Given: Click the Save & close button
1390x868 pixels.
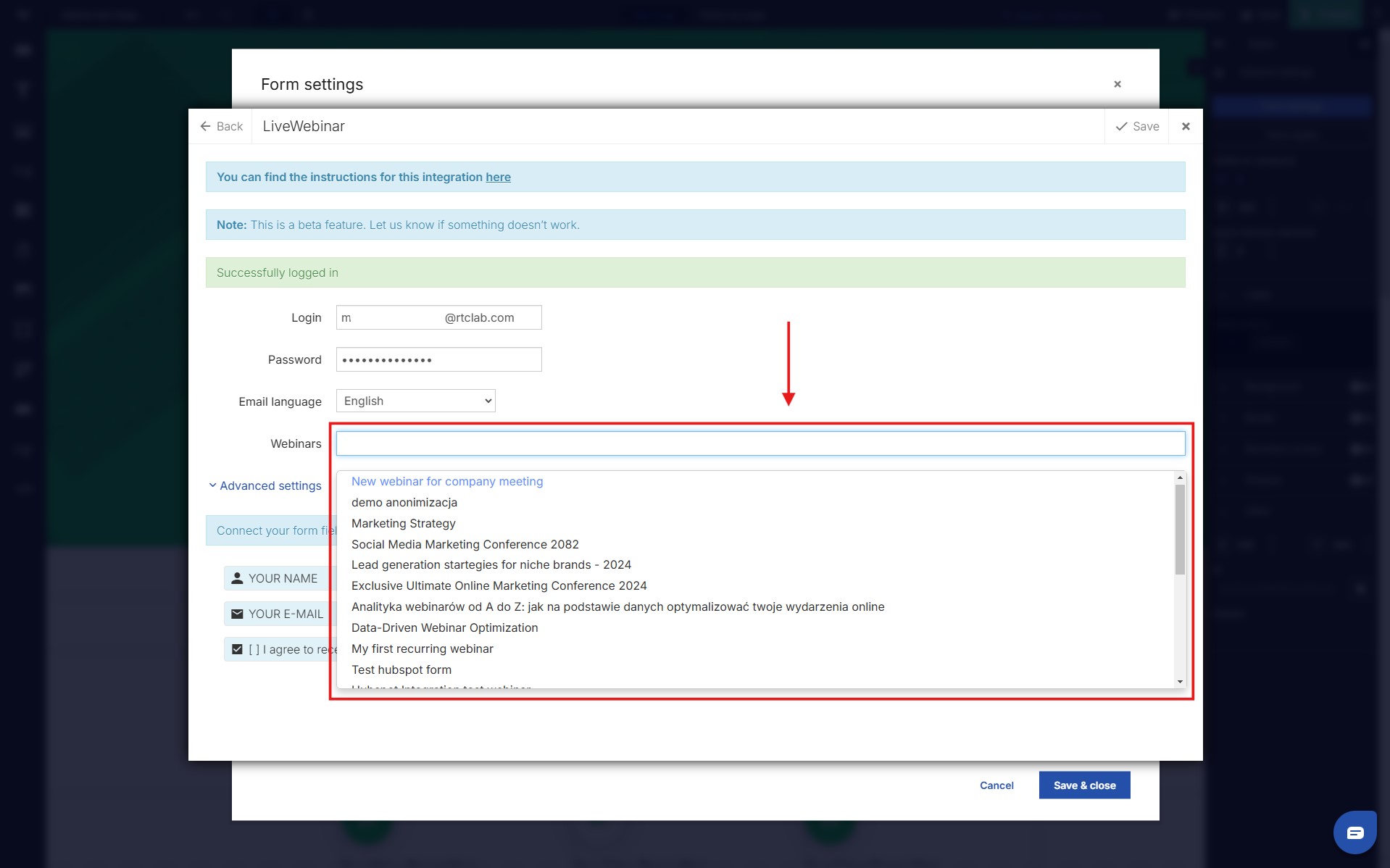Looking at the screenshot, I should pos(1084,785).
